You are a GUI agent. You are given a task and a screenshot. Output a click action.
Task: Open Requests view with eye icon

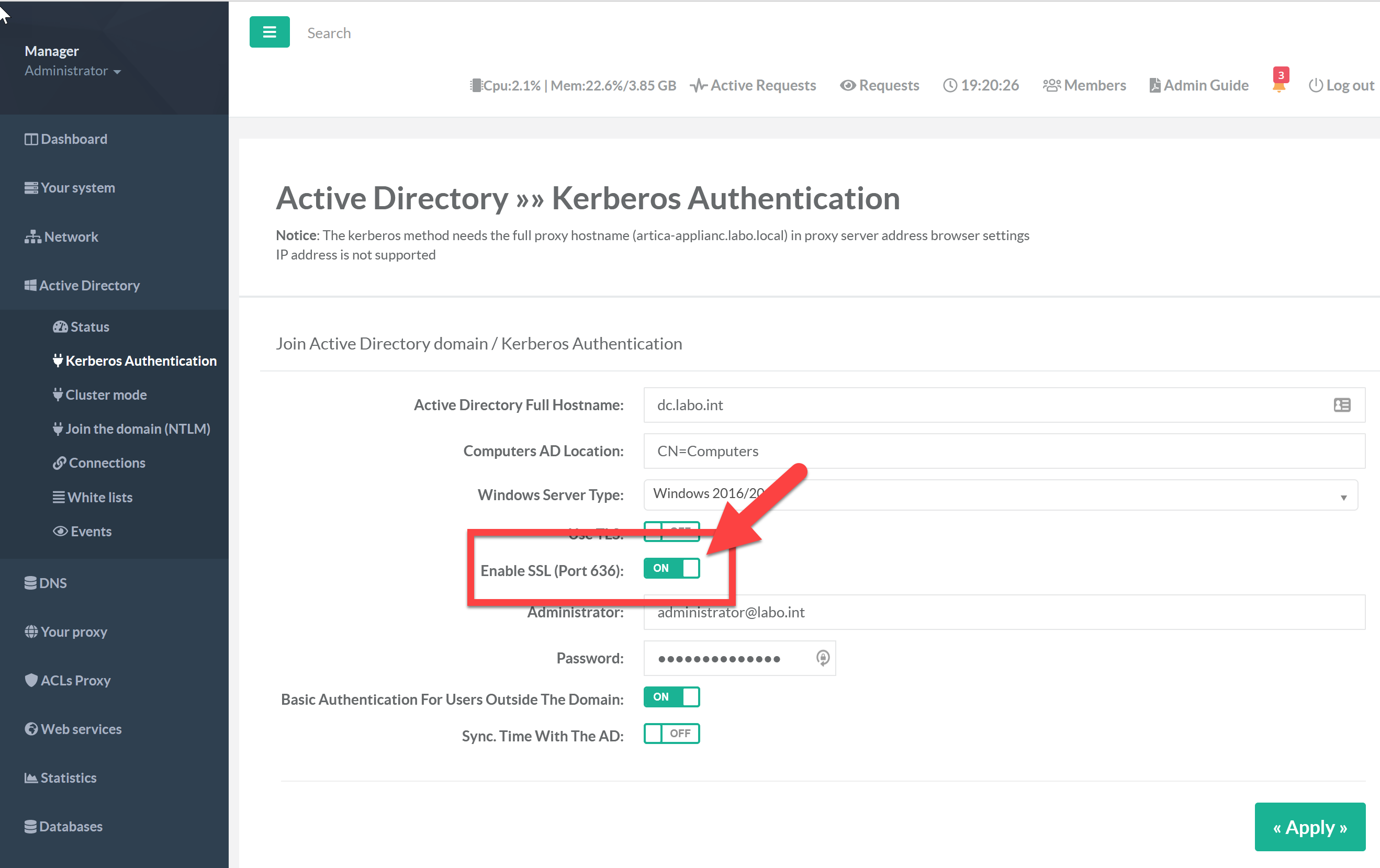[x=880, y=85]
